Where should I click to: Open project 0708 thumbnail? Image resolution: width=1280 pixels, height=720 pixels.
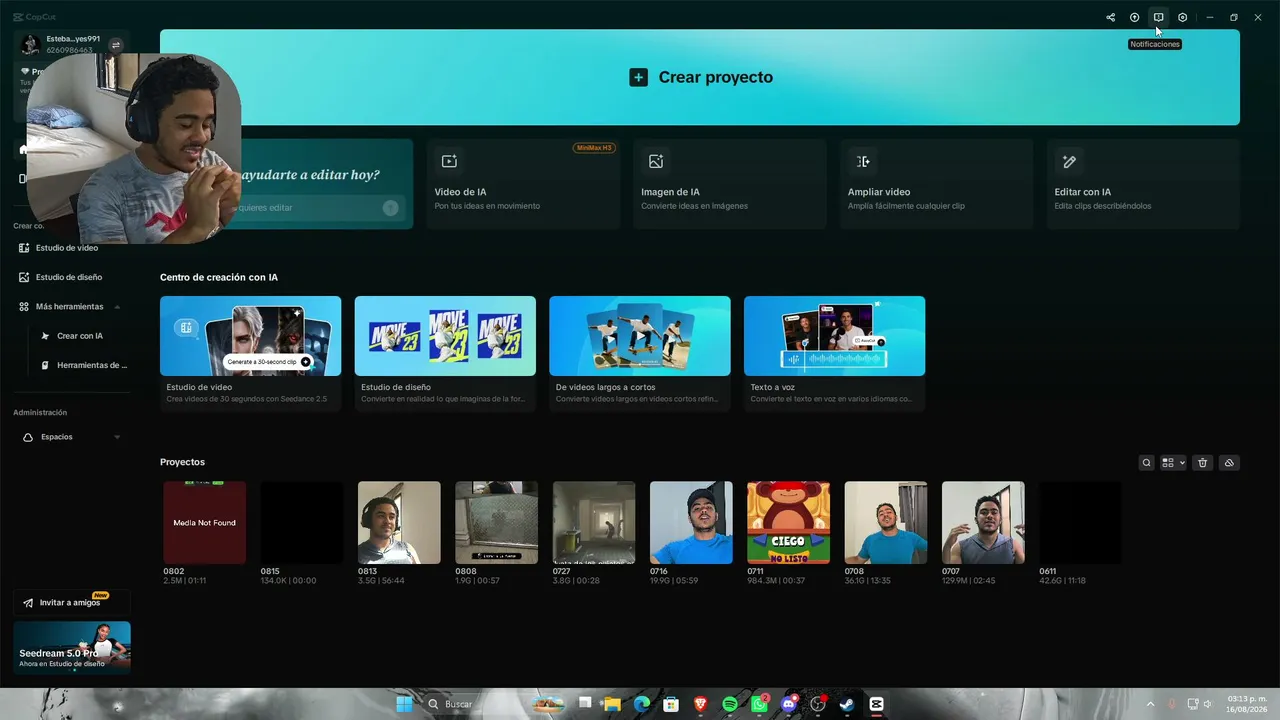(x=886, y=522)
